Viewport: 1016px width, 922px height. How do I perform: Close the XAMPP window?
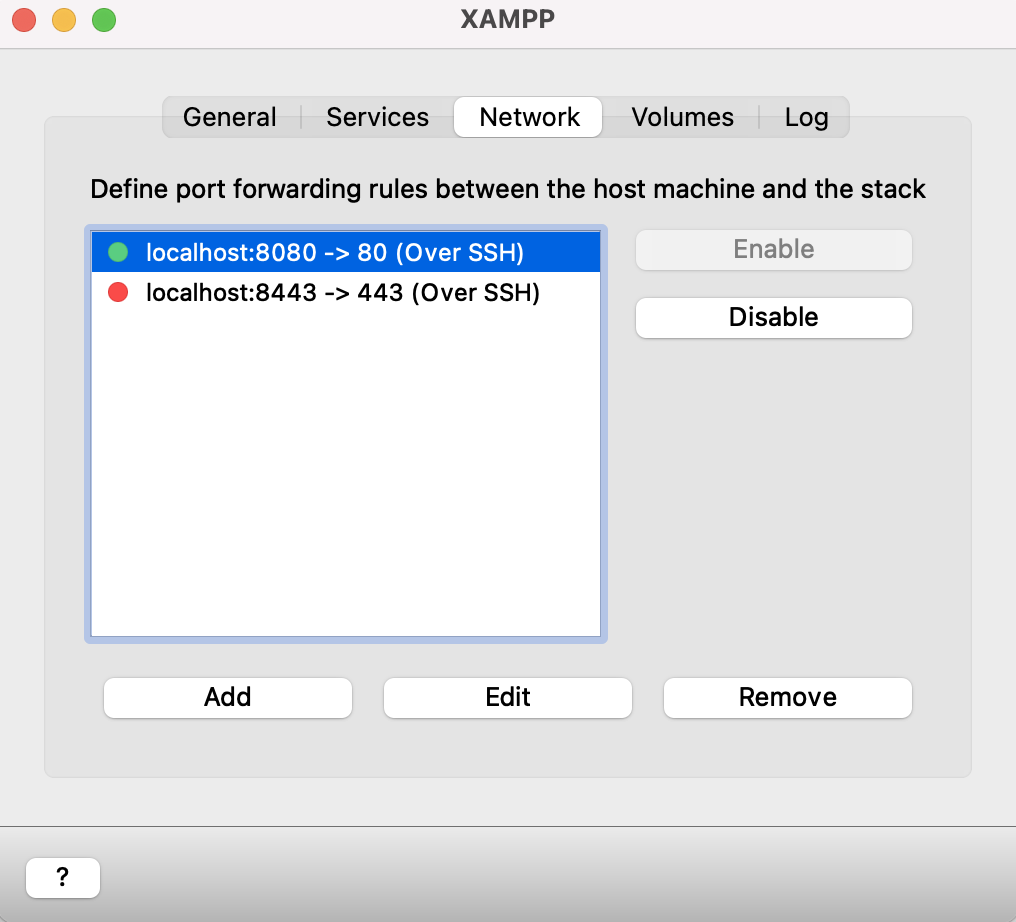[x=24, y=20]
